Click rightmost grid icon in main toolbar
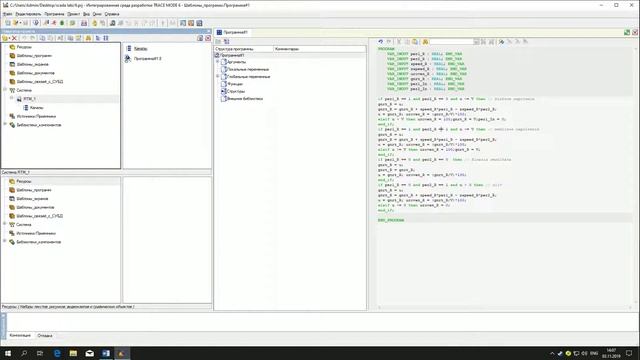 [200, 23]
